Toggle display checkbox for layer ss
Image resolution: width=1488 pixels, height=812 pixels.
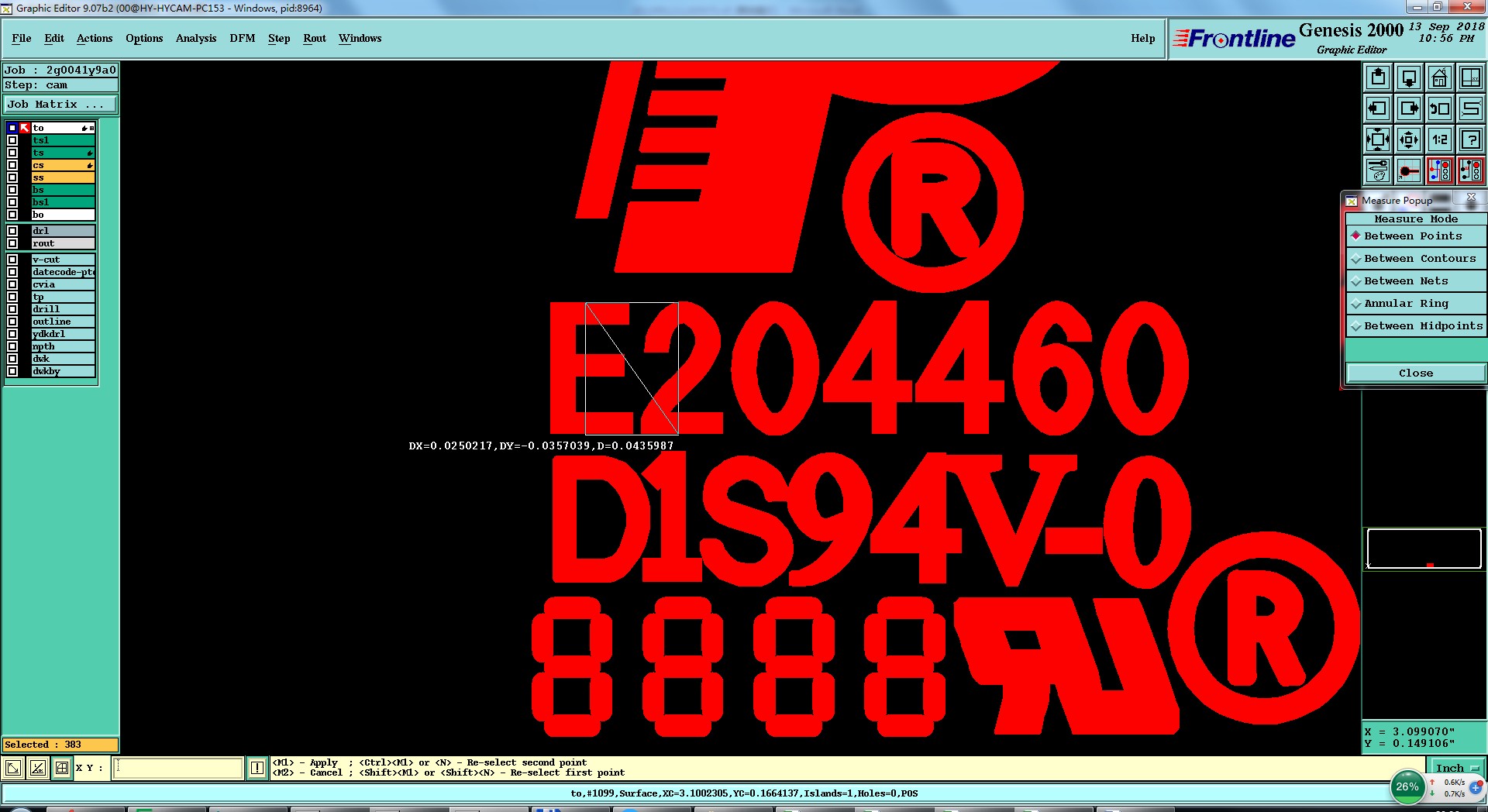coord(12,177)
